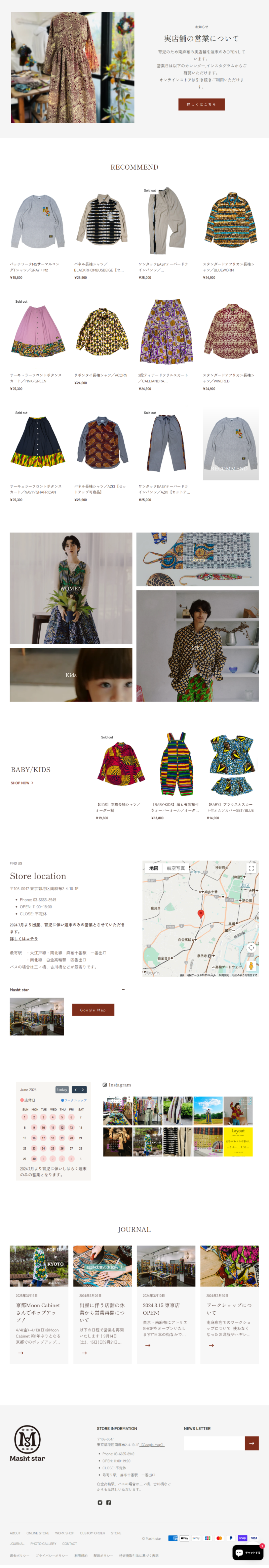Switch map to 航空写真 view
The height and width of the screenshot is (1568, 269).
[176, 868]
